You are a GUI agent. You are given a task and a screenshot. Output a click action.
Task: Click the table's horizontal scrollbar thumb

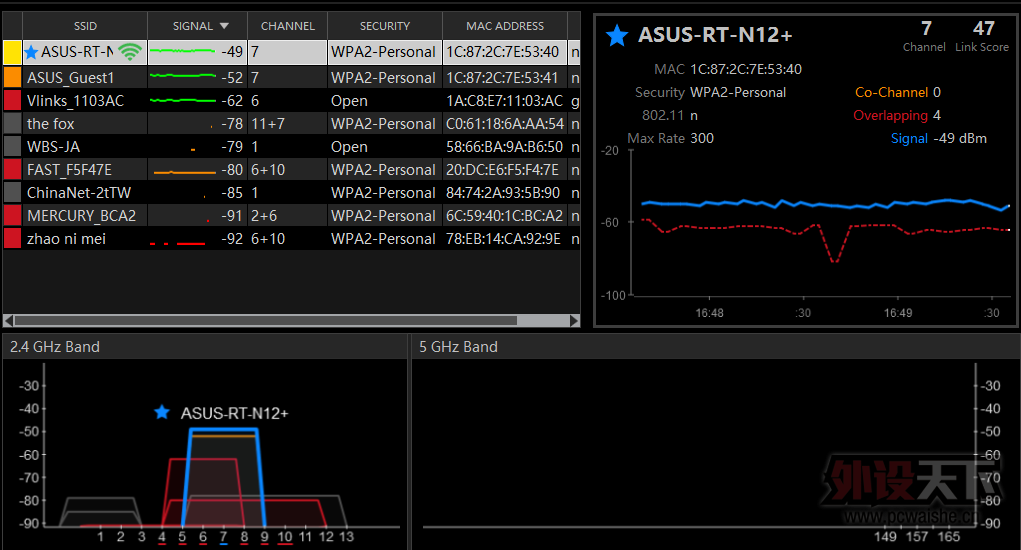[x=266, y=320]
